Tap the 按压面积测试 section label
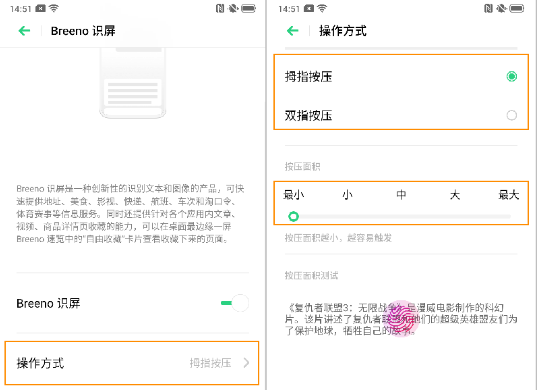The width and height of the screenshot is (539, 390). [x=311, y=275]
